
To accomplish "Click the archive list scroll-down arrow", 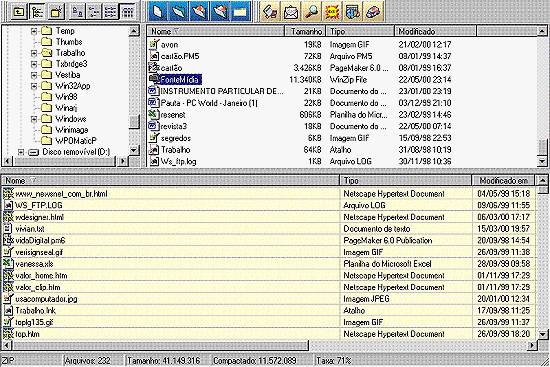I will pyautogui.click(x=542, y=334).
